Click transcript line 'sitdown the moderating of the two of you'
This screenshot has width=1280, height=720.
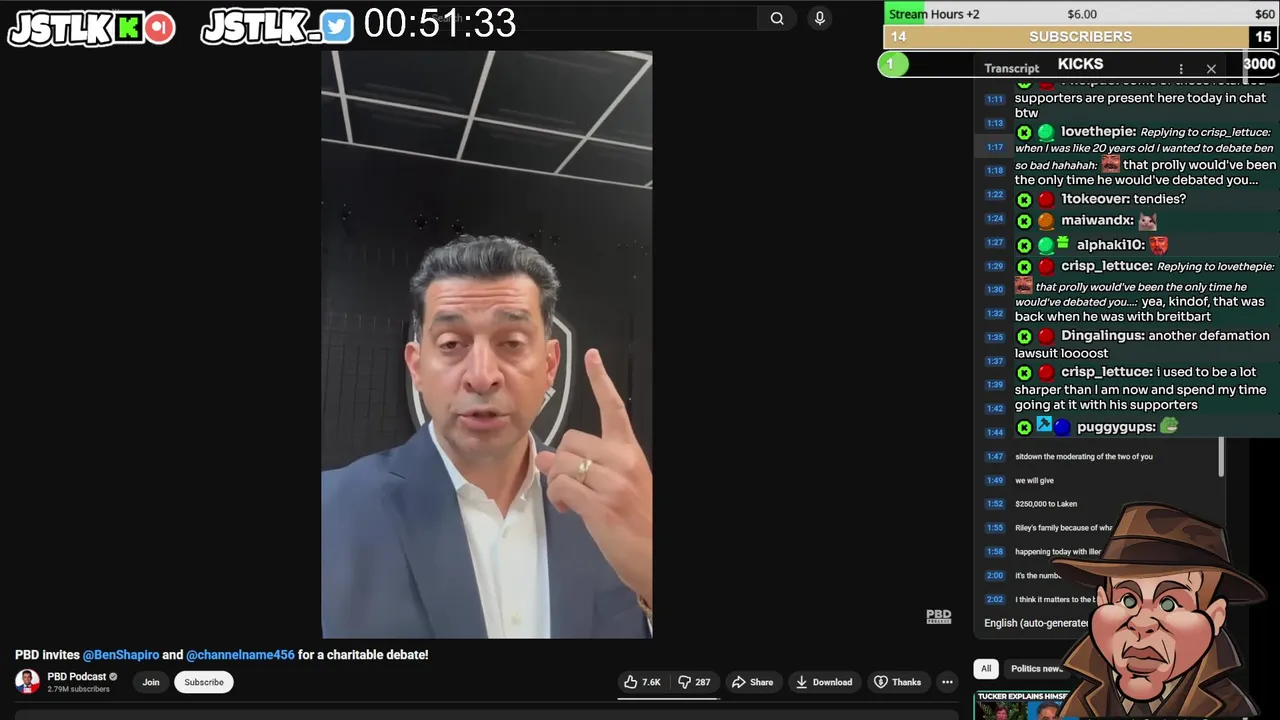[x=1084, y=456]
